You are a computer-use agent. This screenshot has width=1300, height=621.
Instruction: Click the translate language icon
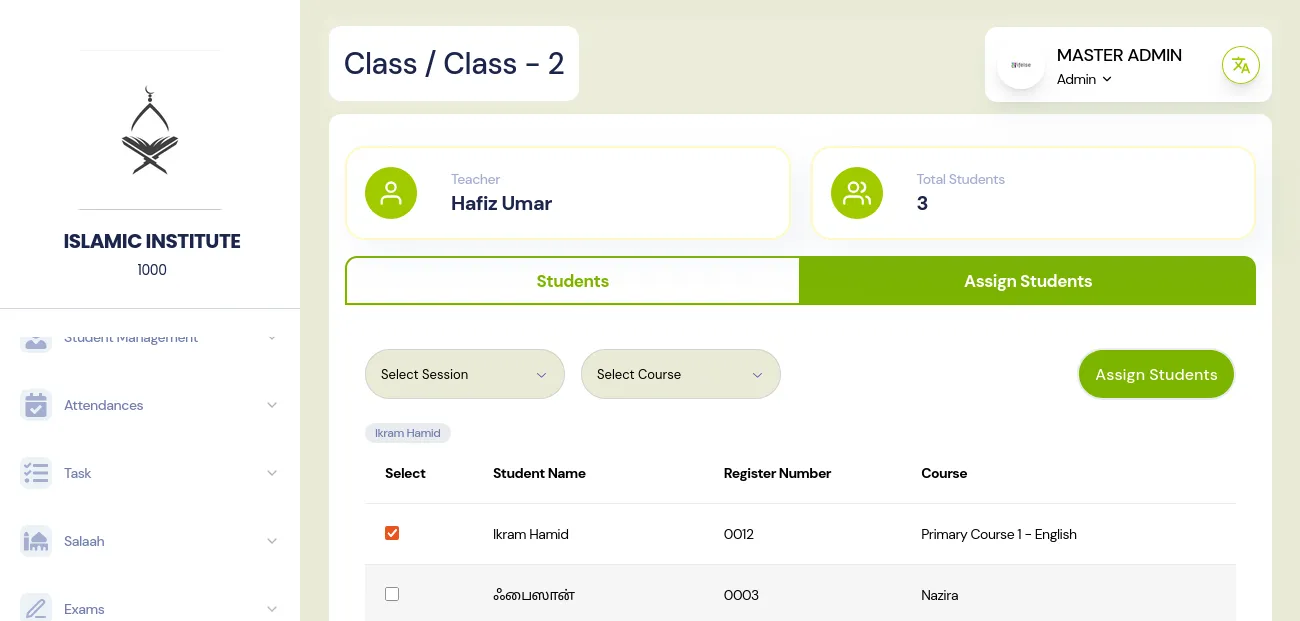tap(1240, 66)
